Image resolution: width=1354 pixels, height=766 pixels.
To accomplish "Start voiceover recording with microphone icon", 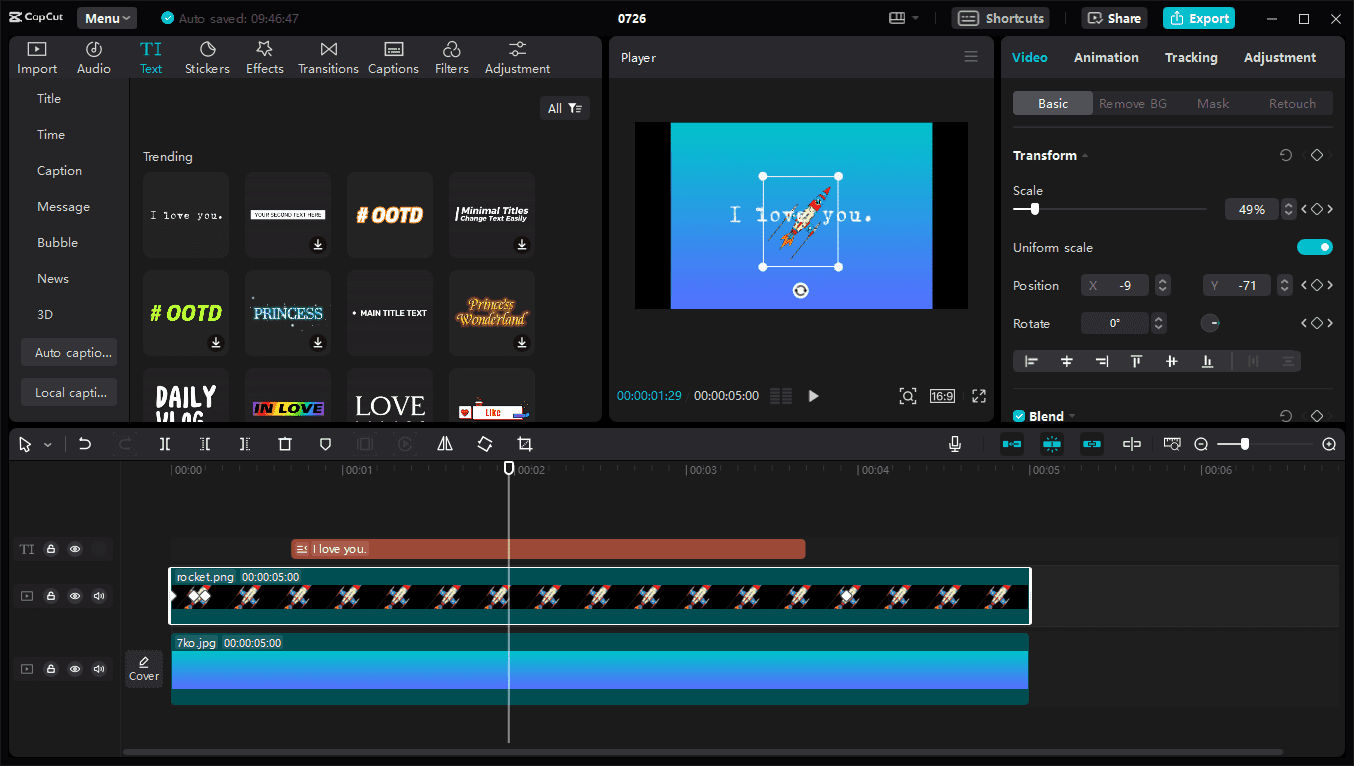I will [x=955, y=444].
